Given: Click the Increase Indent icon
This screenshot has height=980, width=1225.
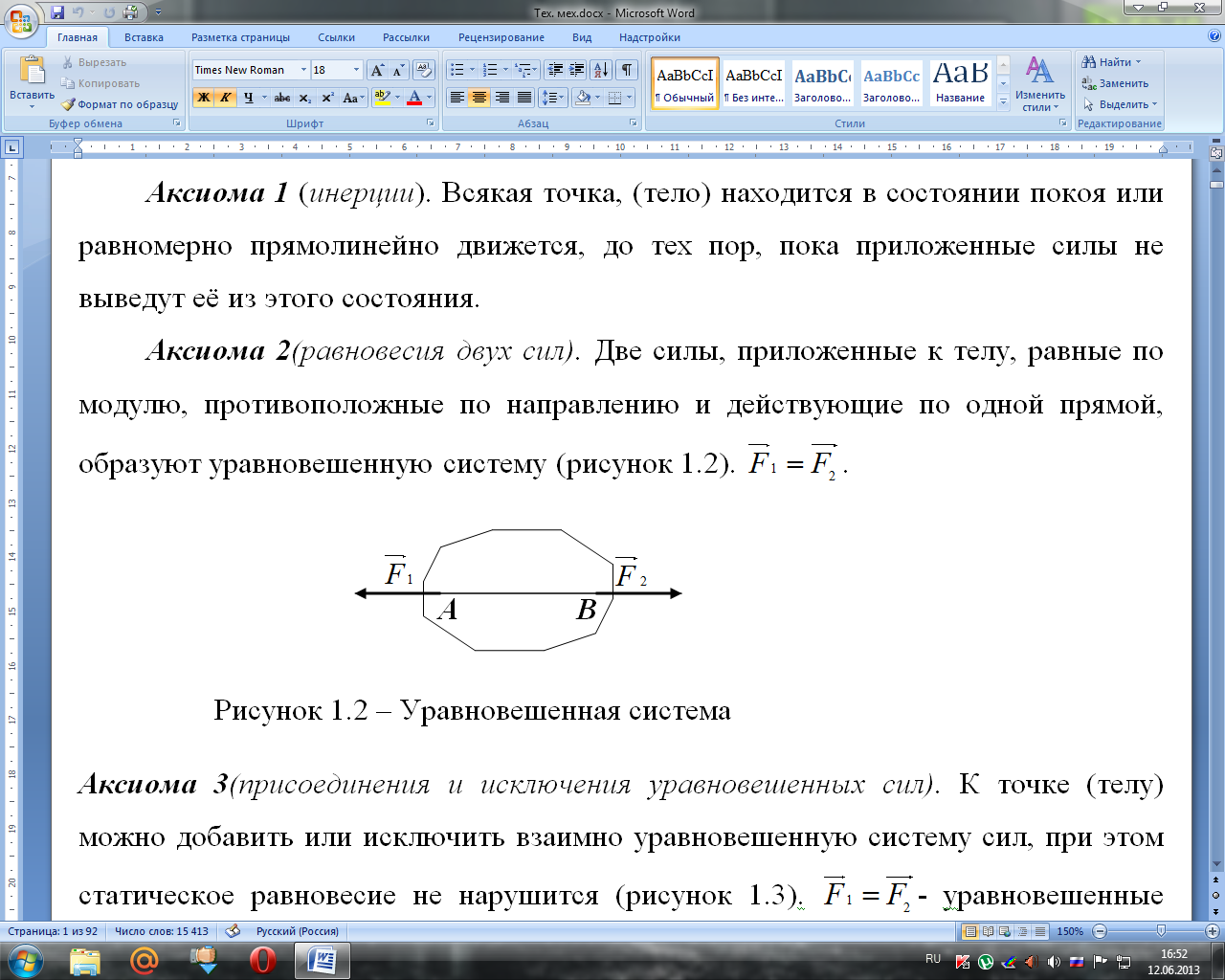Looking at the screenshot, I should point(576,70).
